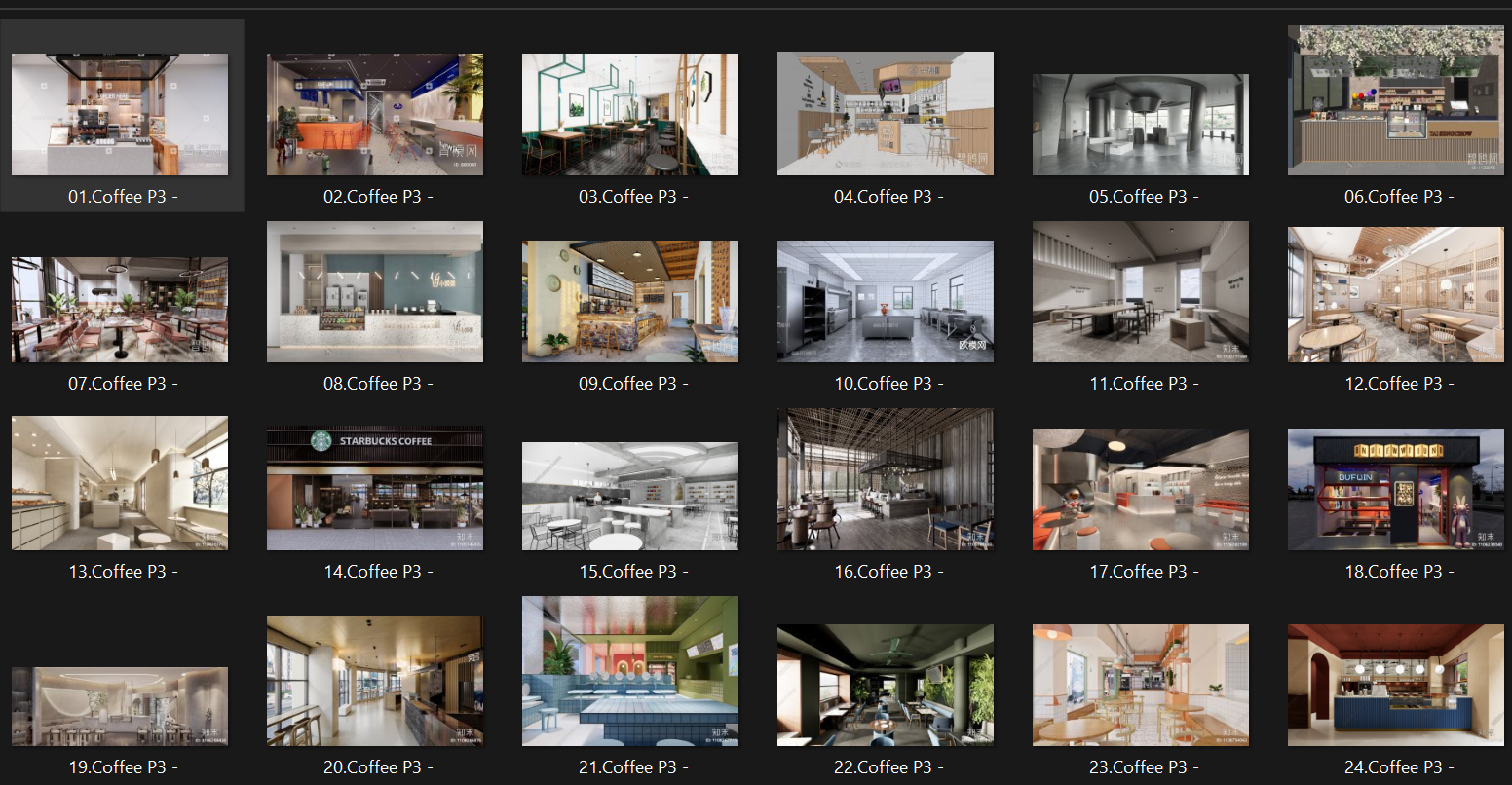
Task: Select the 21.Coffee P3 blue-tile thumbnail
Action: pos(630,671)
